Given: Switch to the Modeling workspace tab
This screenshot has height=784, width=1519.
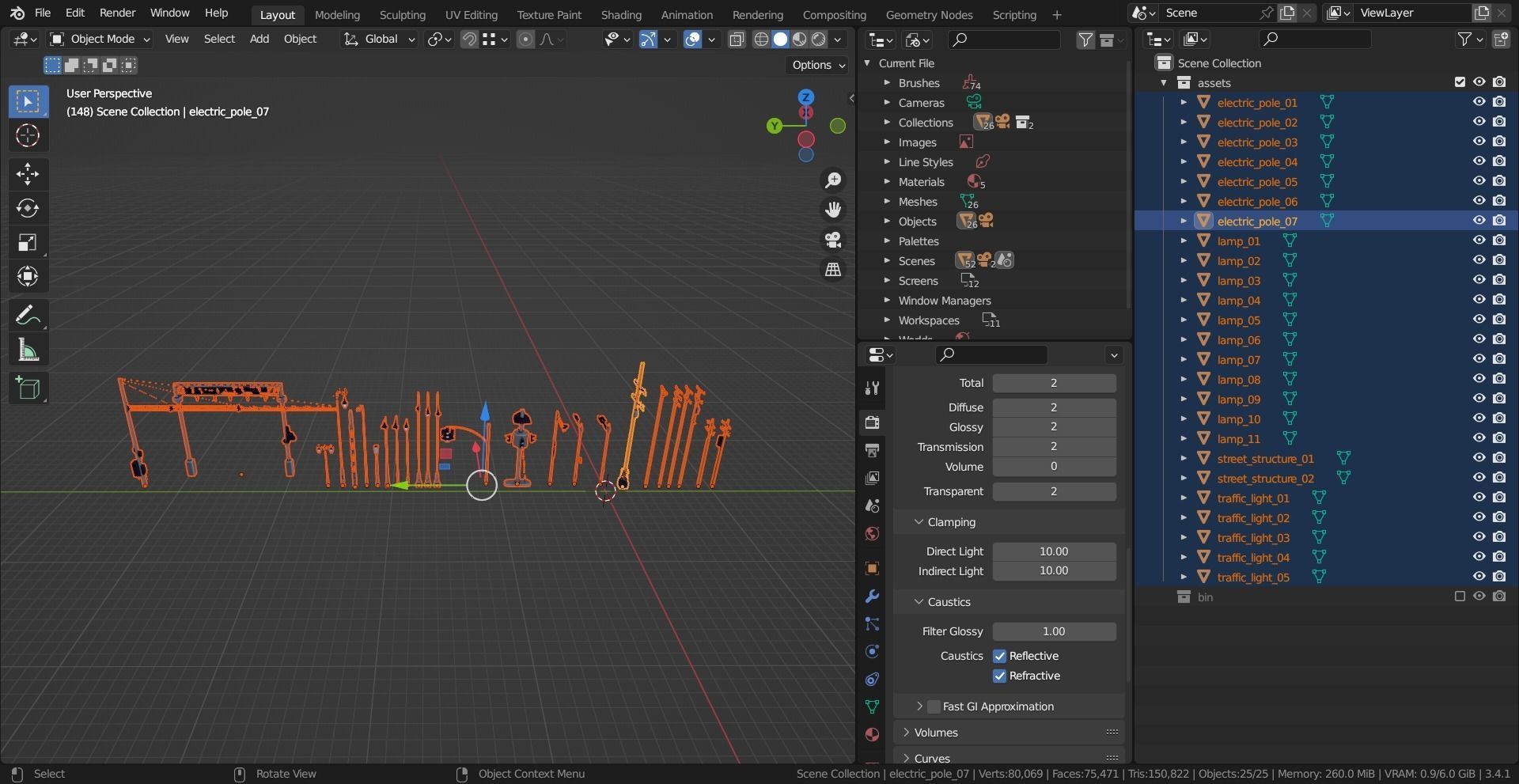Looking at the screenshot, I should click(x=337, y=14).
